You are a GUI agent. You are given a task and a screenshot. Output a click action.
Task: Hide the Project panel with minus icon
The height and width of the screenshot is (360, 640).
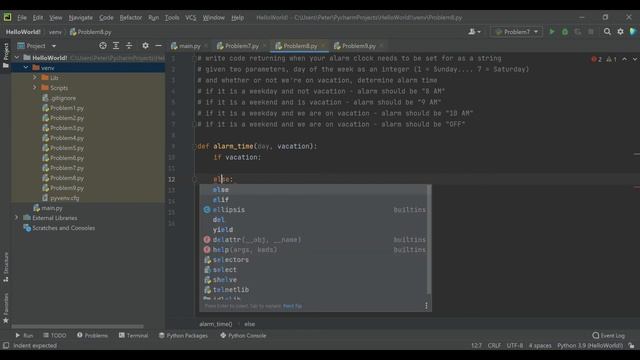tap(158, 46)
